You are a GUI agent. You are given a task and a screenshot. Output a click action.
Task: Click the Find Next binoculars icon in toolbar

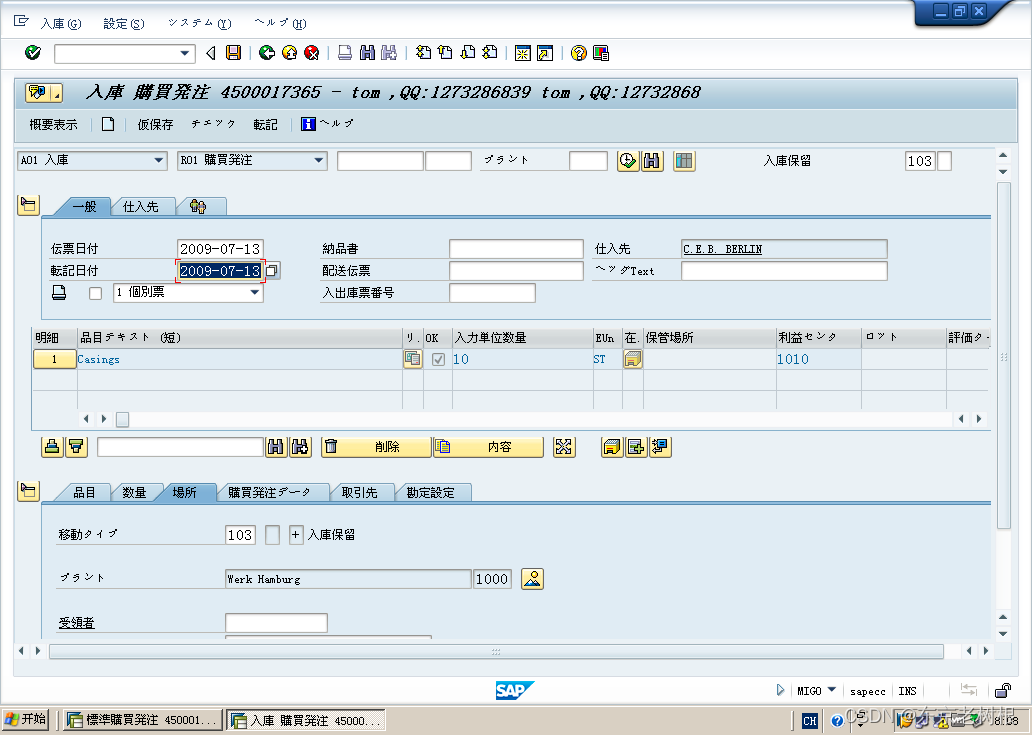389,53
